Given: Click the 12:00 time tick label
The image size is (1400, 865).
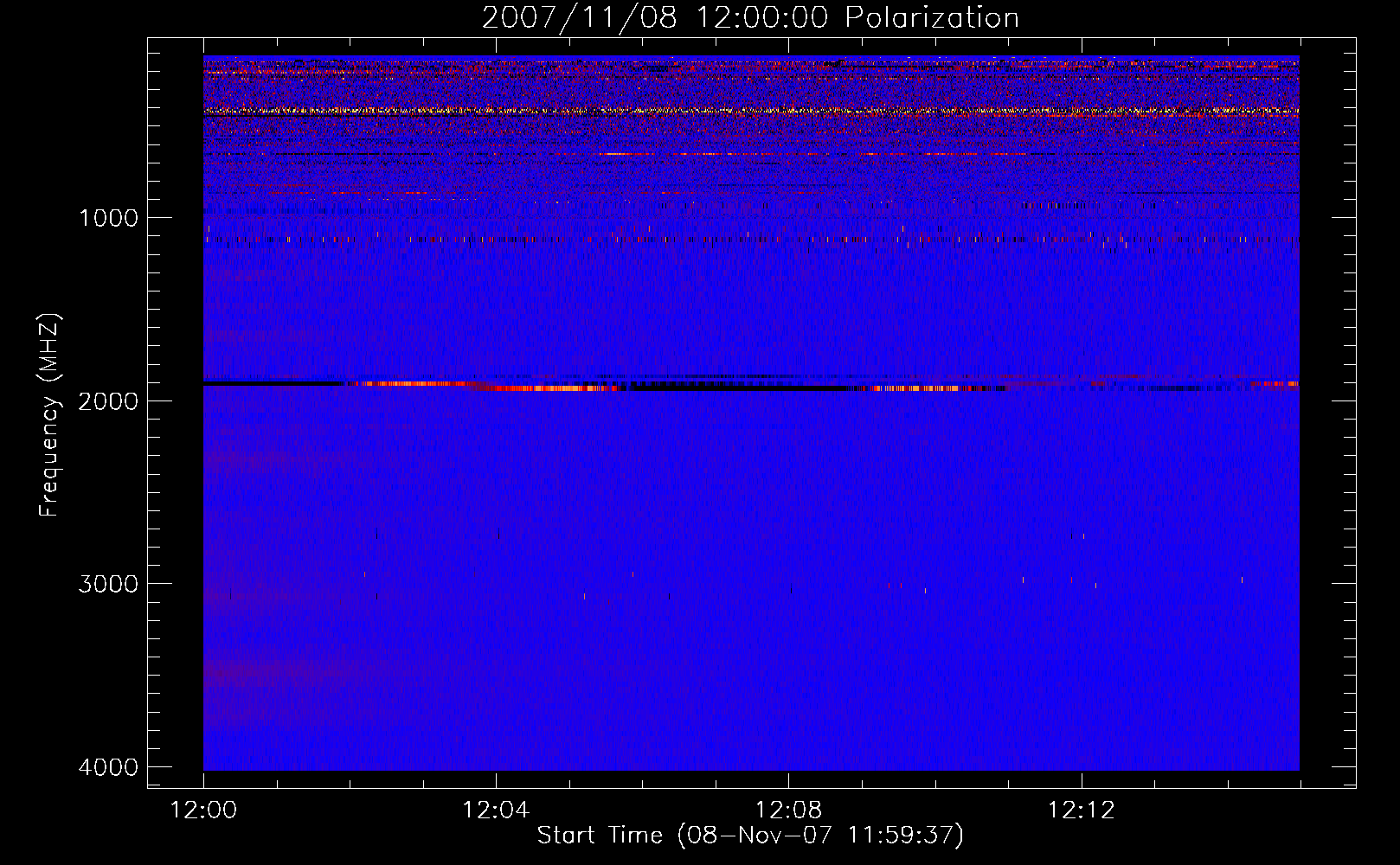Looking at the screenshot, I should [x=203, y=811].
